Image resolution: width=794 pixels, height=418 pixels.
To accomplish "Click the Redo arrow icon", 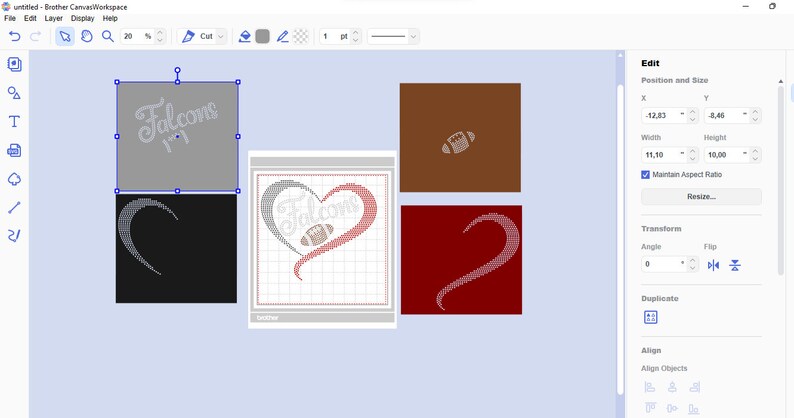I will point(35,36).
